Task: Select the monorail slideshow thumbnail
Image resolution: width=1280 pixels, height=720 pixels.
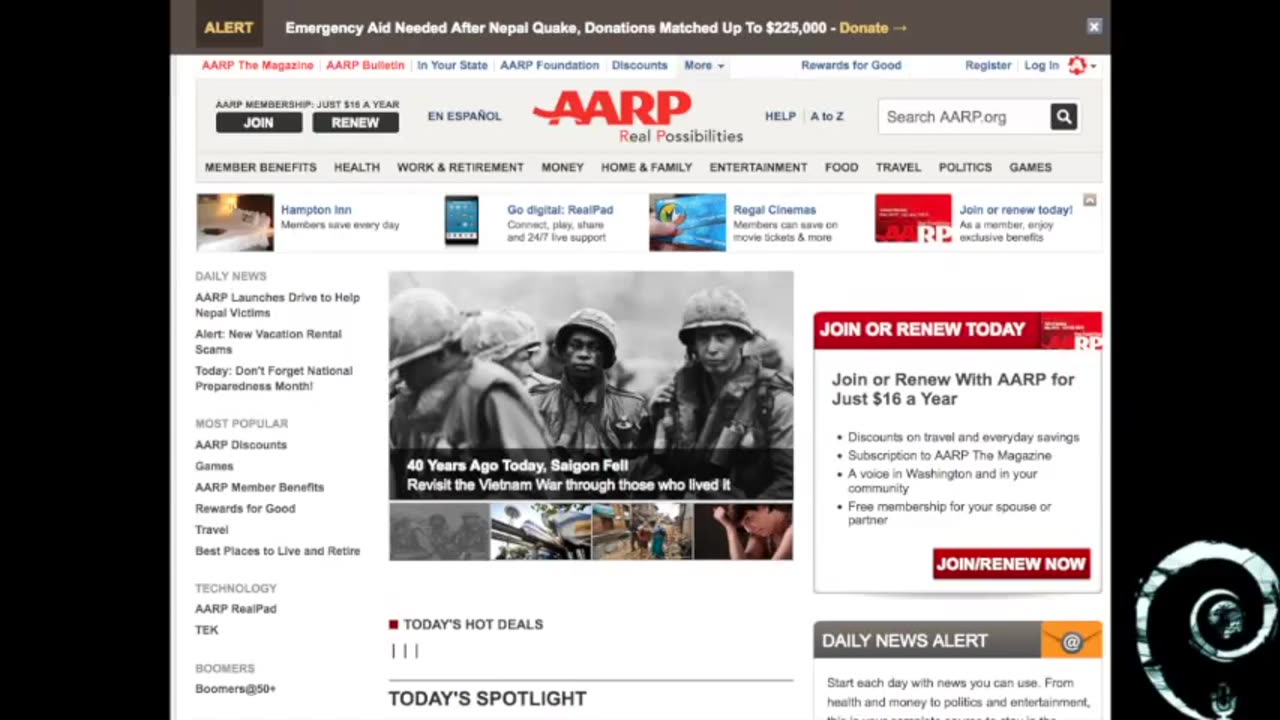Action: click(541, 531)
